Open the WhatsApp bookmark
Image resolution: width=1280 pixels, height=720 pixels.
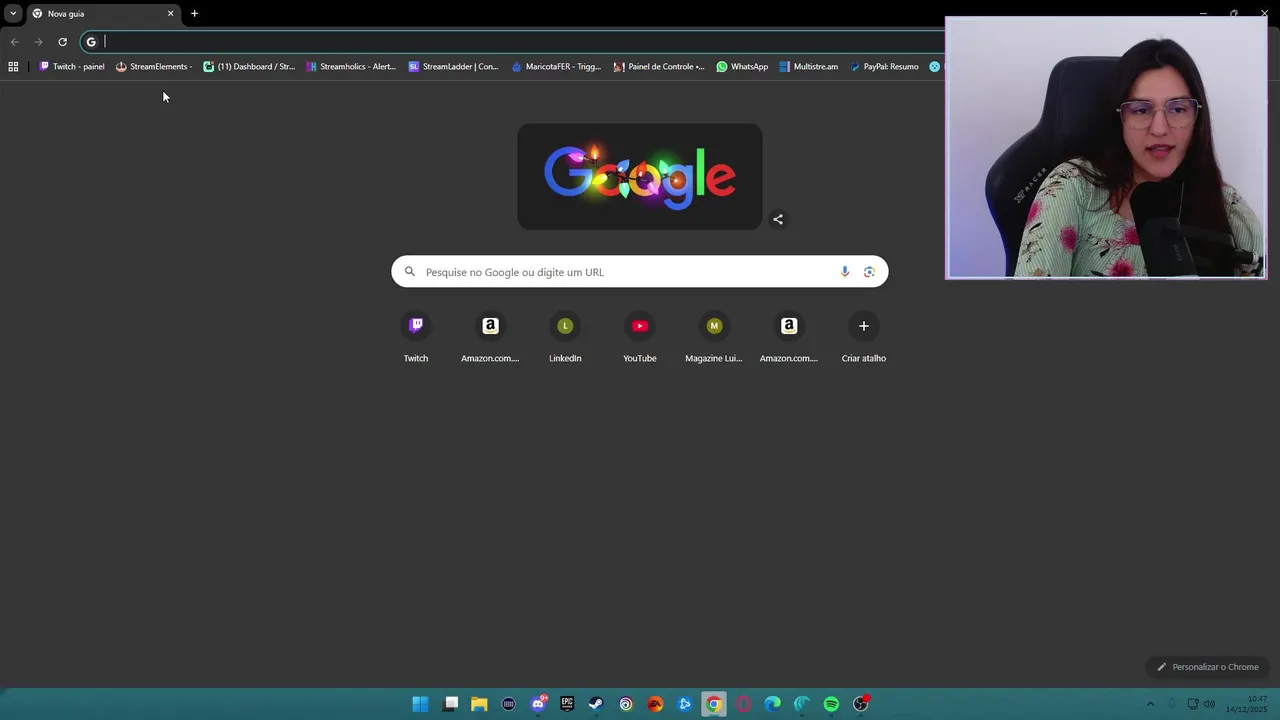742,67
